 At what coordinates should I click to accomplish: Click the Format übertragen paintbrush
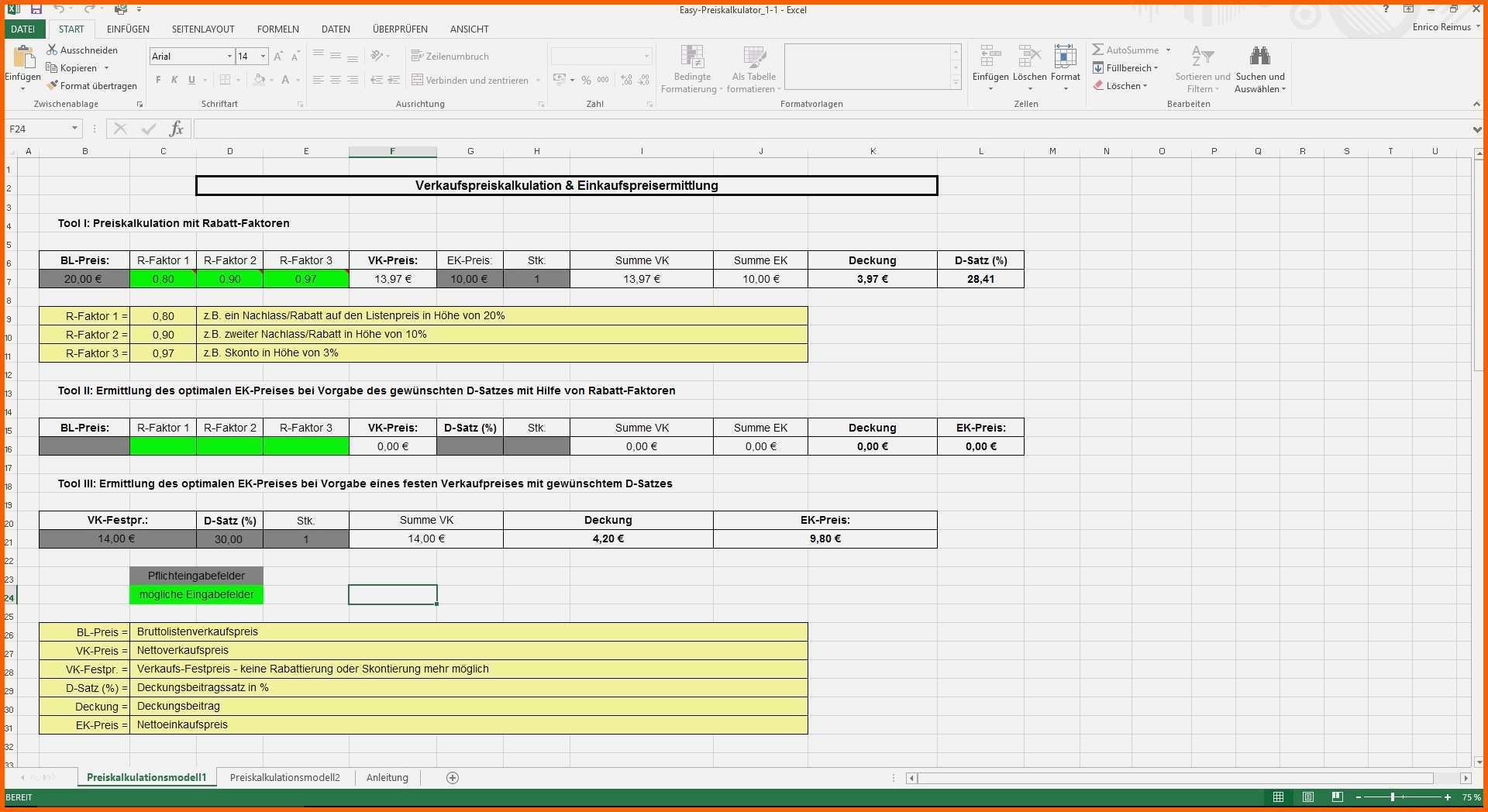pos(52,86)
